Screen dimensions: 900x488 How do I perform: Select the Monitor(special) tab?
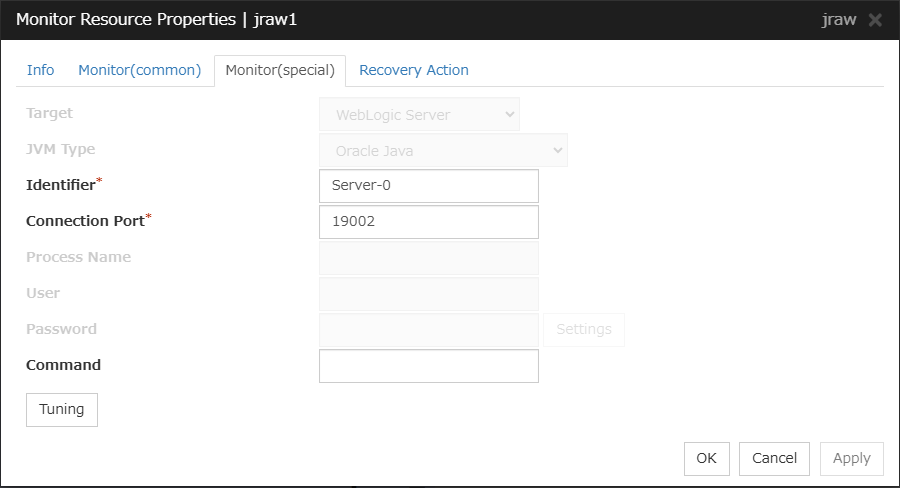(280, 70)
